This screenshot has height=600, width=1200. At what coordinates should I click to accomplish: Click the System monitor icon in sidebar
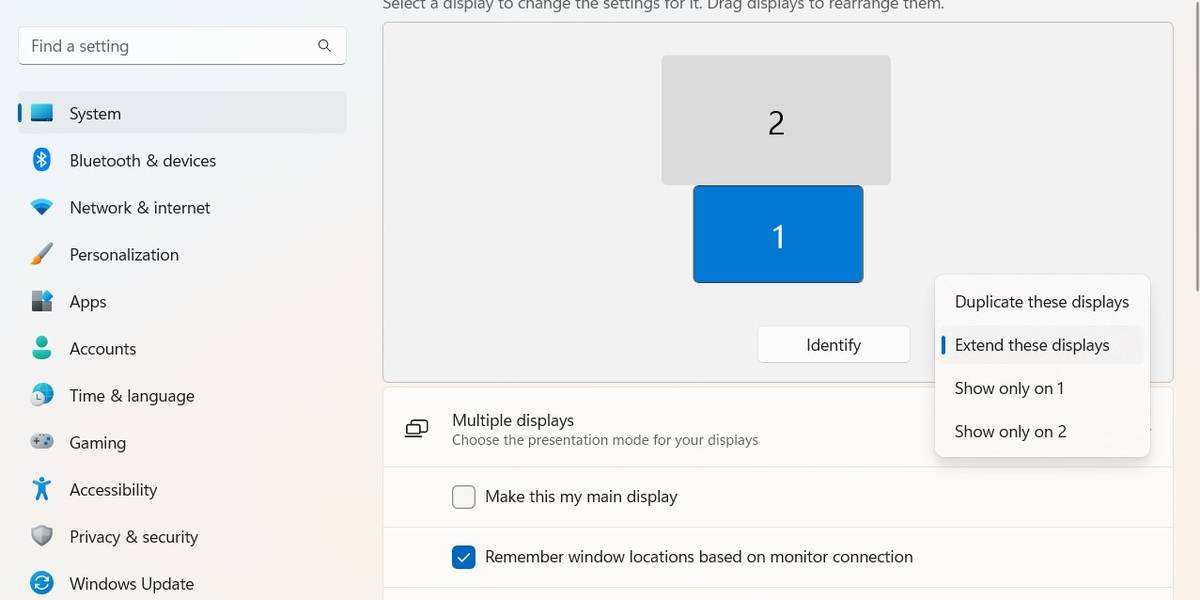click(42, 114)
